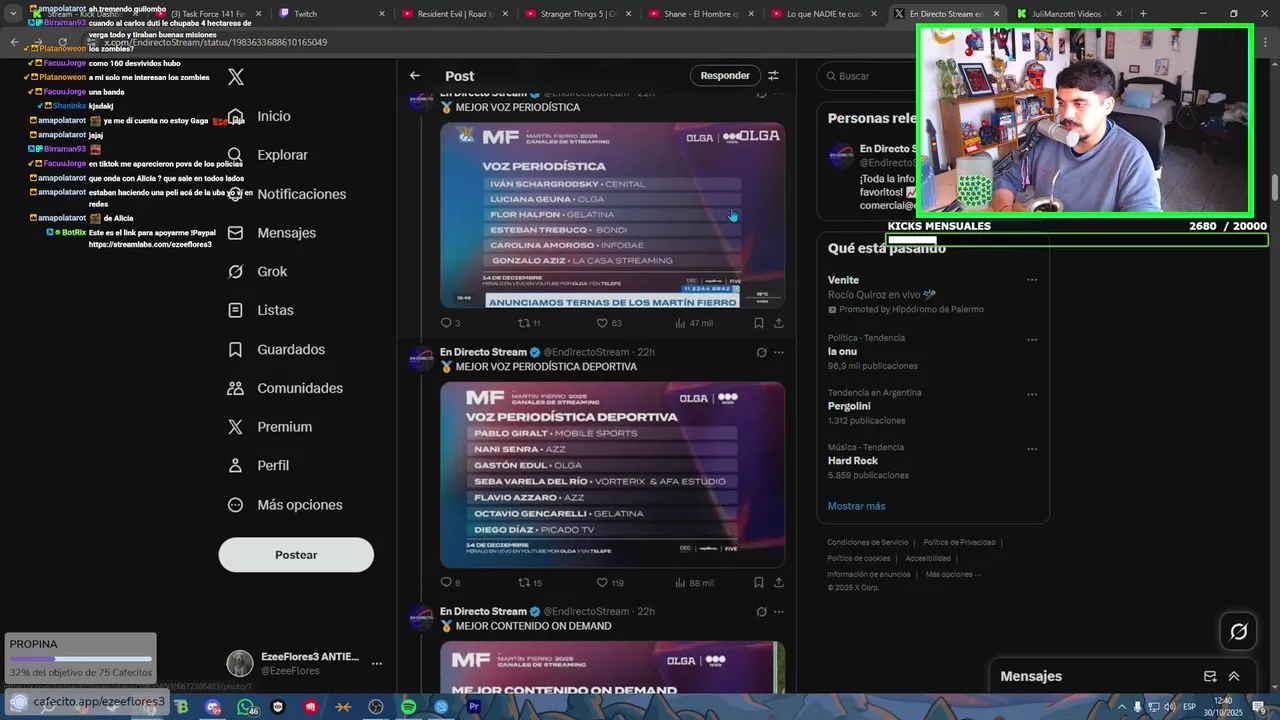Go back with the Post arrow

pos(414,76)
